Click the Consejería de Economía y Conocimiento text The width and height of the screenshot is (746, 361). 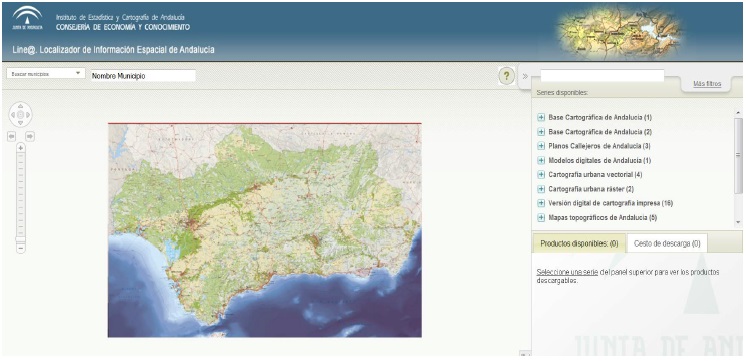[123, 27]
